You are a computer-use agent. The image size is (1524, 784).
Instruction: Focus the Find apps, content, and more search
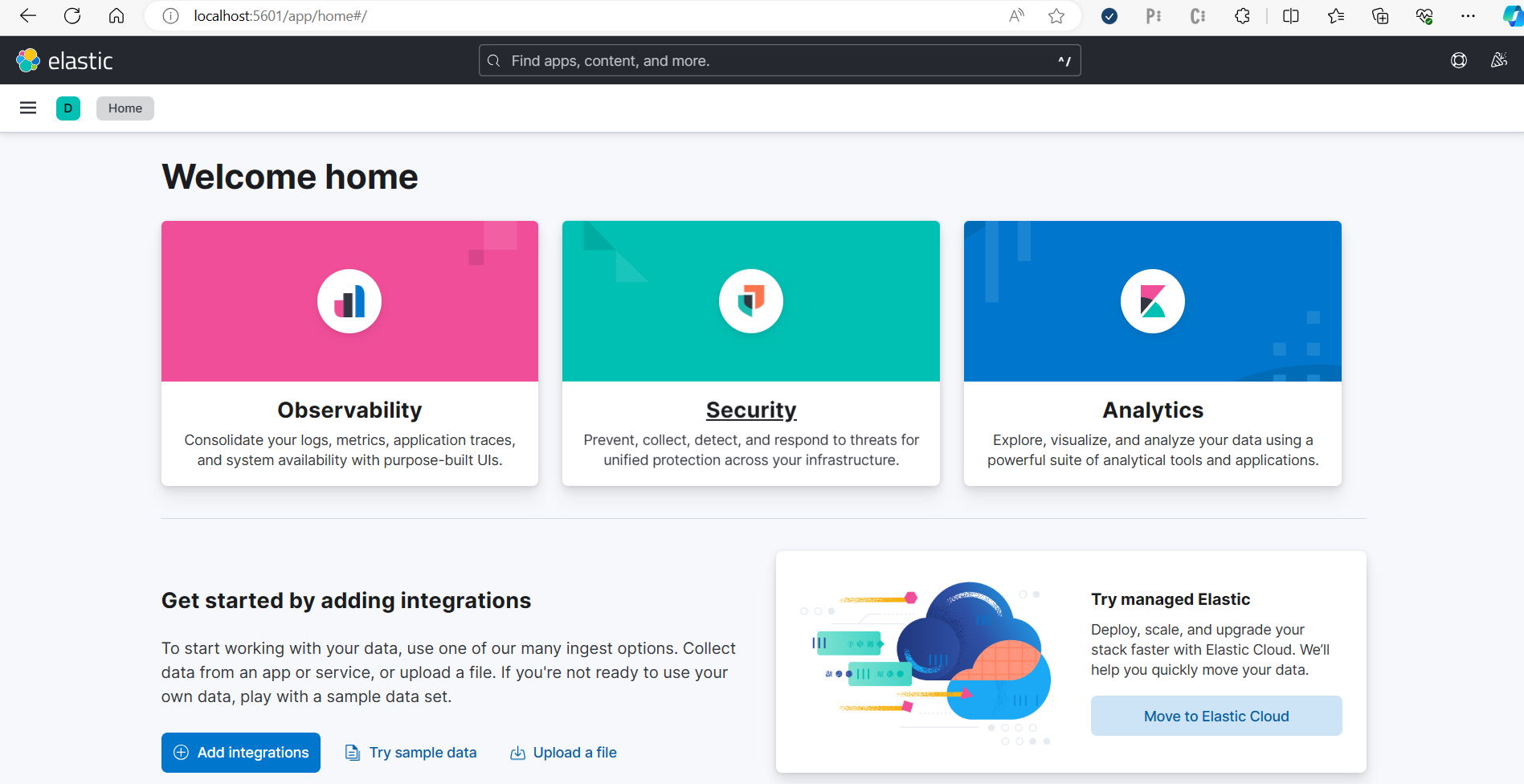click(x=779, y=60)
